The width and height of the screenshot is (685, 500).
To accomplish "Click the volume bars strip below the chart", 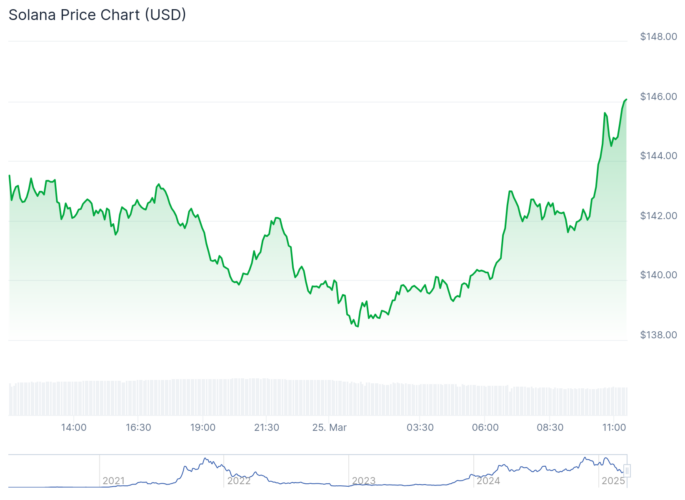I will (318, 397).
